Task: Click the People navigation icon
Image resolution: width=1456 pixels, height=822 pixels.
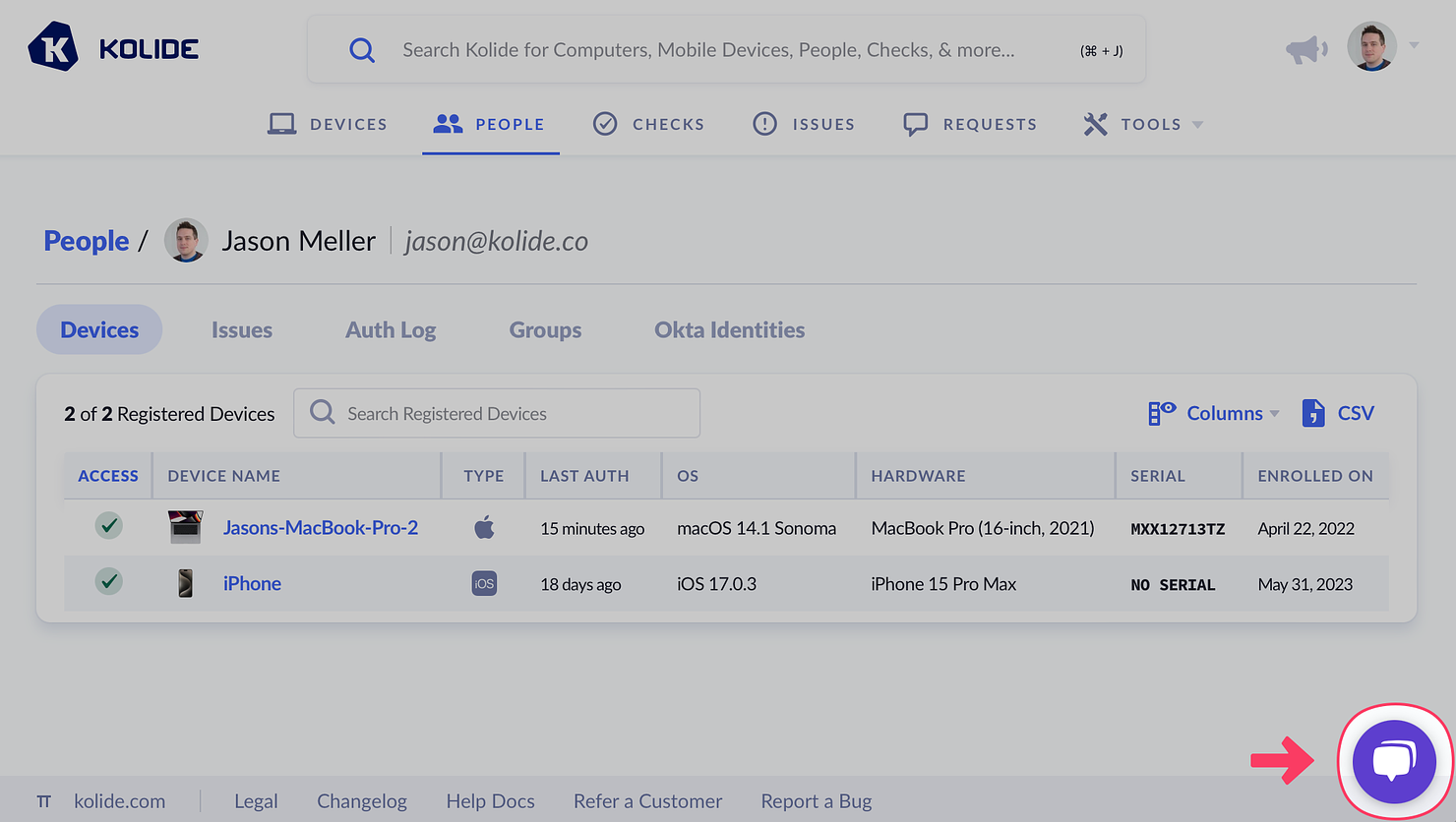Action: 447,123
